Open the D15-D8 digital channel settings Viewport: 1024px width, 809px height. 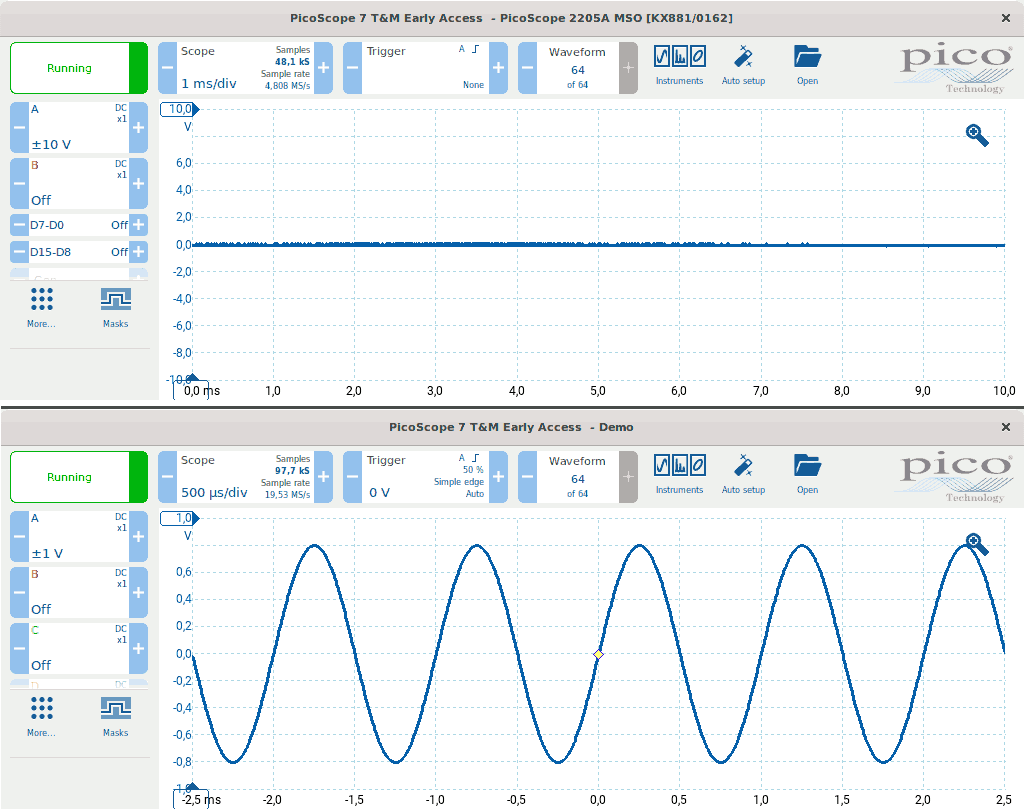79,251
